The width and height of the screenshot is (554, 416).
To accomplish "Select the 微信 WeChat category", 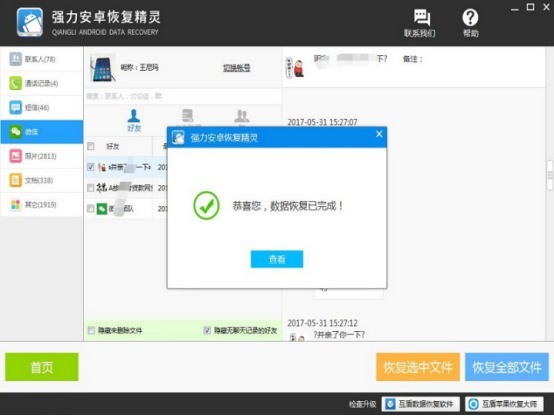I will pyautogui.click(x=42, y=132).
